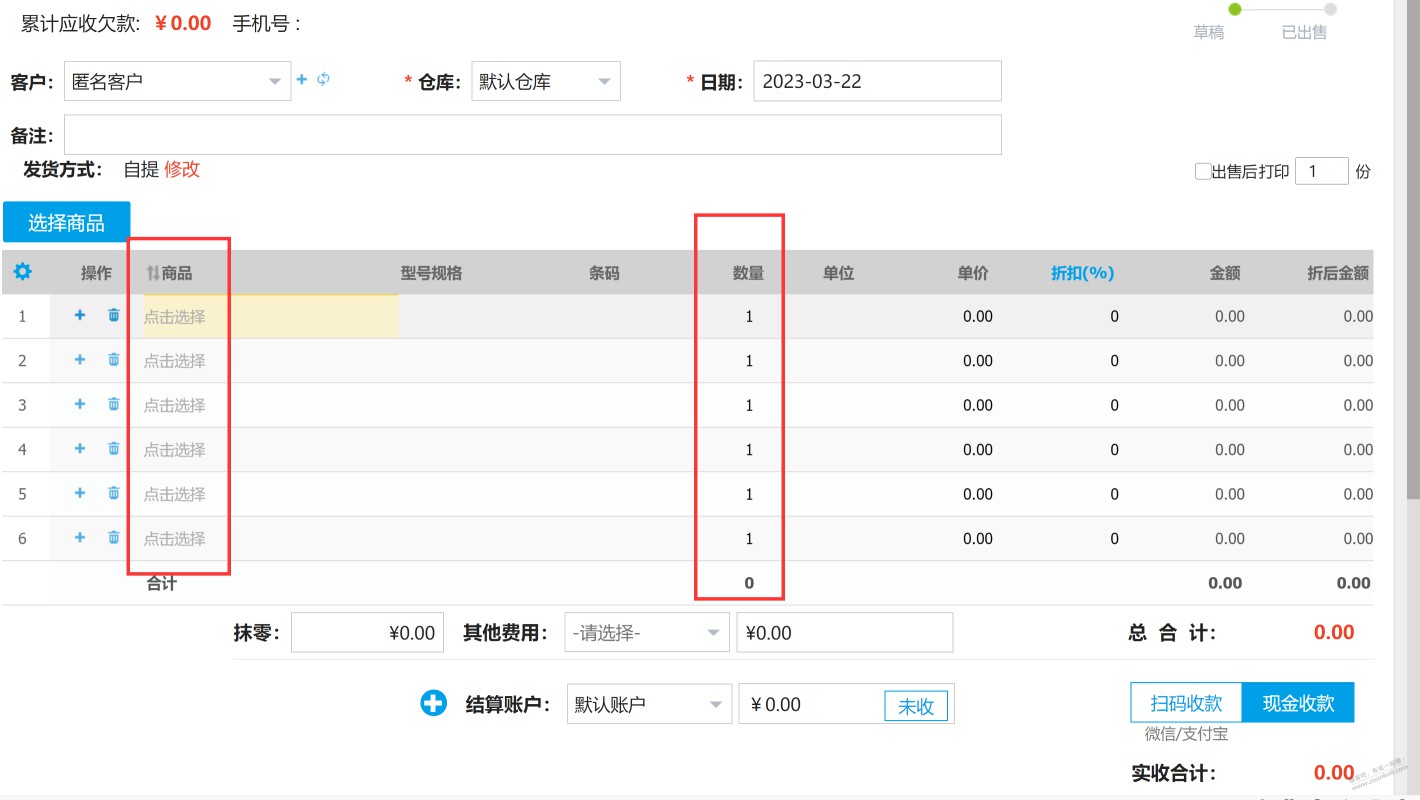Viewport: 1420px width, 800px height.
Task: Click 点击选择 in row 5
Action: [174, 494]
